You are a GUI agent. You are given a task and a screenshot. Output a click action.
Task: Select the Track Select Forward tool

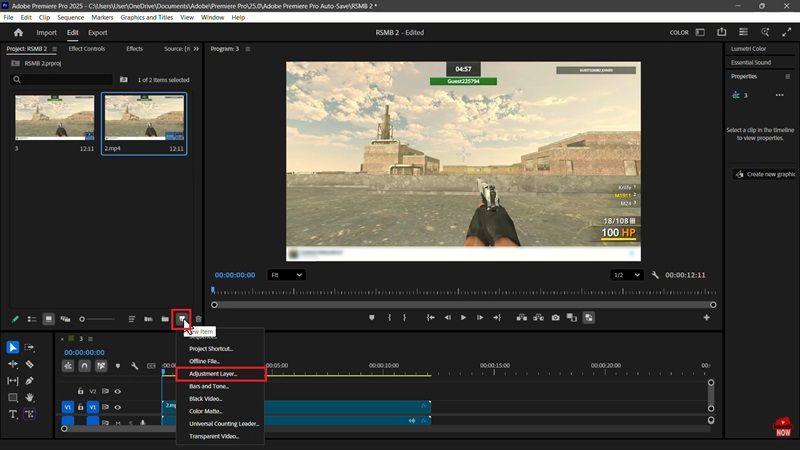tap(30, 347)
